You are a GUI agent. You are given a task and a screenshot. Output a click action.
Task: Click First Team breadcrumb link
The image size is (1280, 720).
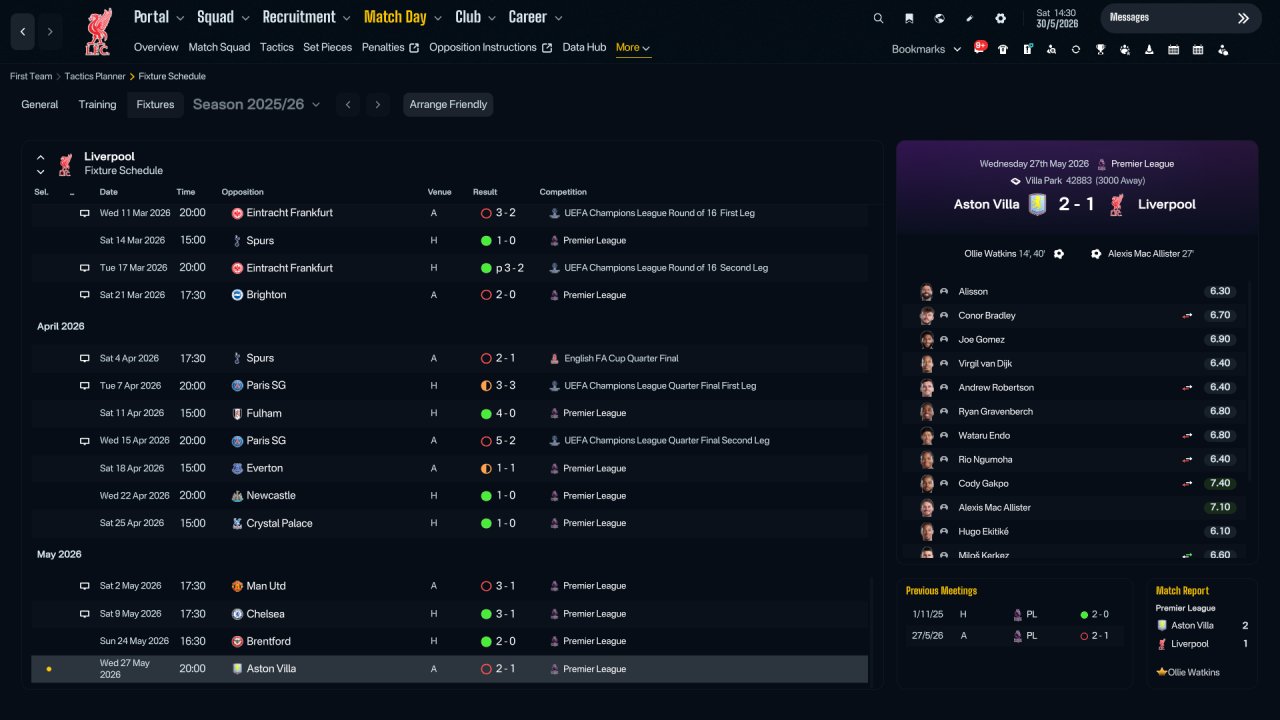click(31, 76)
